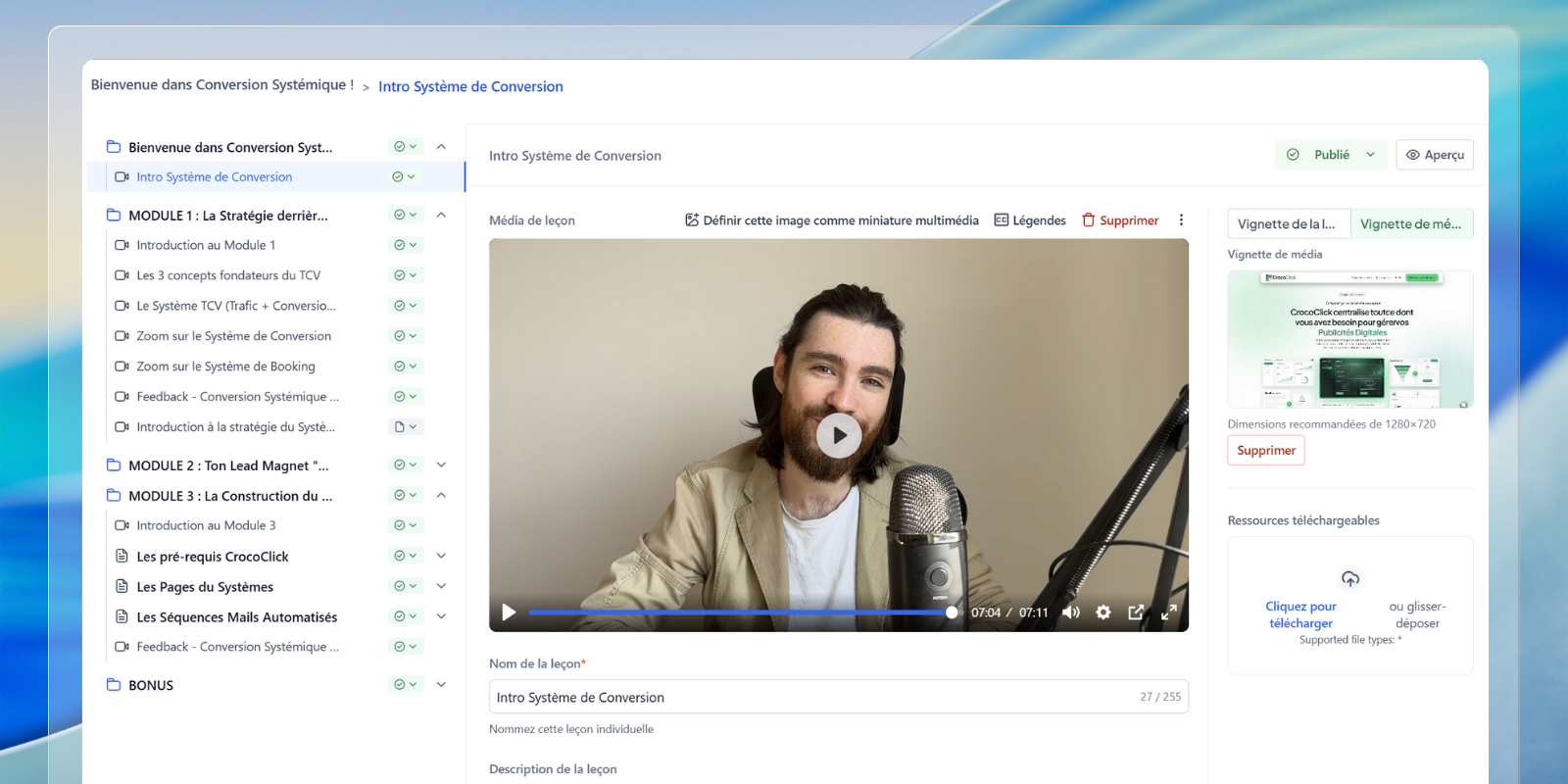Collapse MODULE 1 section chevron
This screenshot has width=1568, height=784.
(x=441, y=215)
